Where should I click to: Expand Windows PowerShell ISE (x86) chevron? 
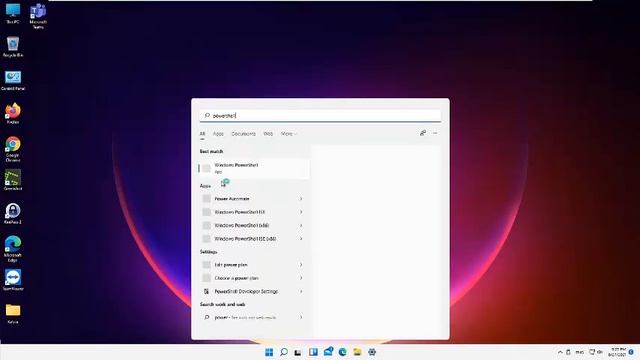(301, 239)
